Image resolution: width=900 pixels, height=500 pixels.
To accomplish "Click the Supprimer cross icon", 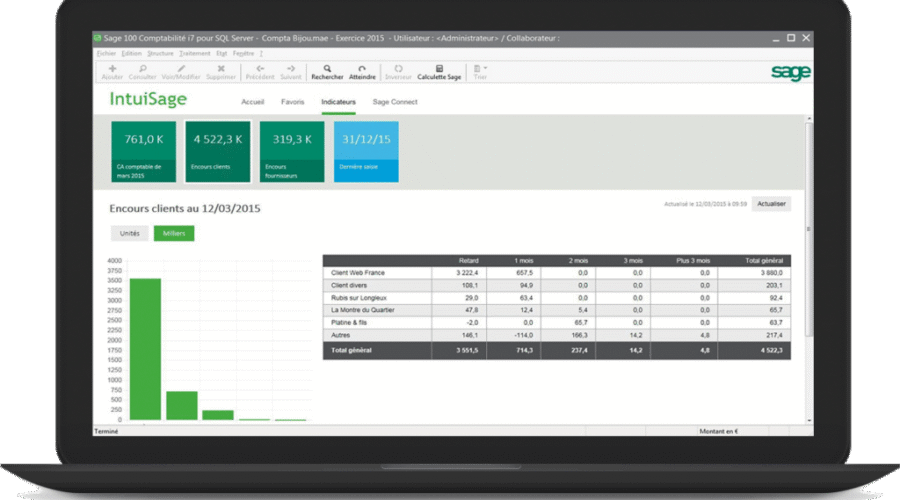I will tap(221, 68).
